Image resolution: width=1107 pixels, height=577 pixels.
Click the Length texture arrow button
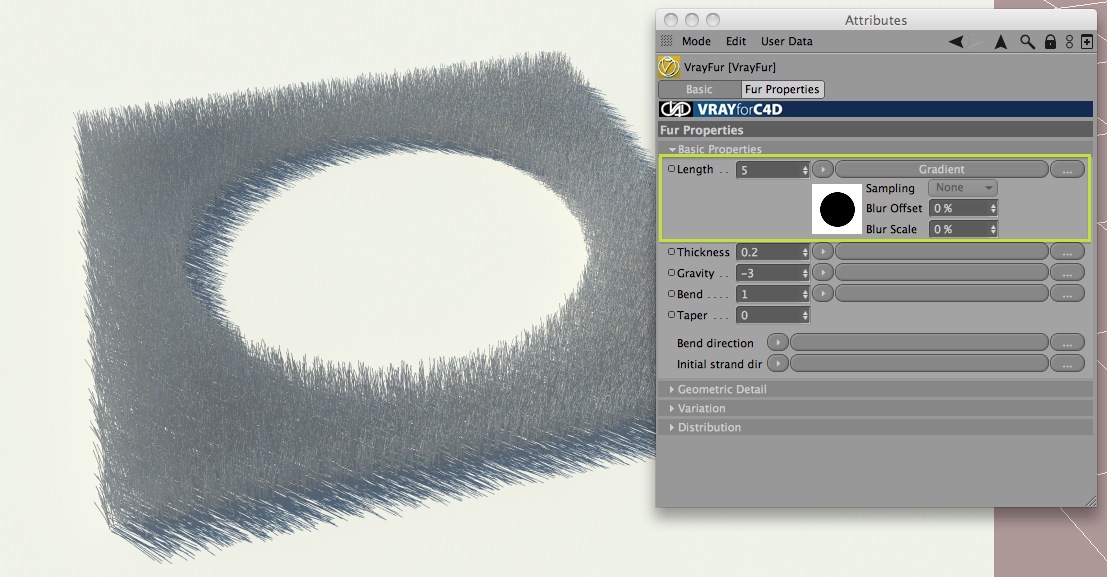pyautogui.click(x=822, y=169)
